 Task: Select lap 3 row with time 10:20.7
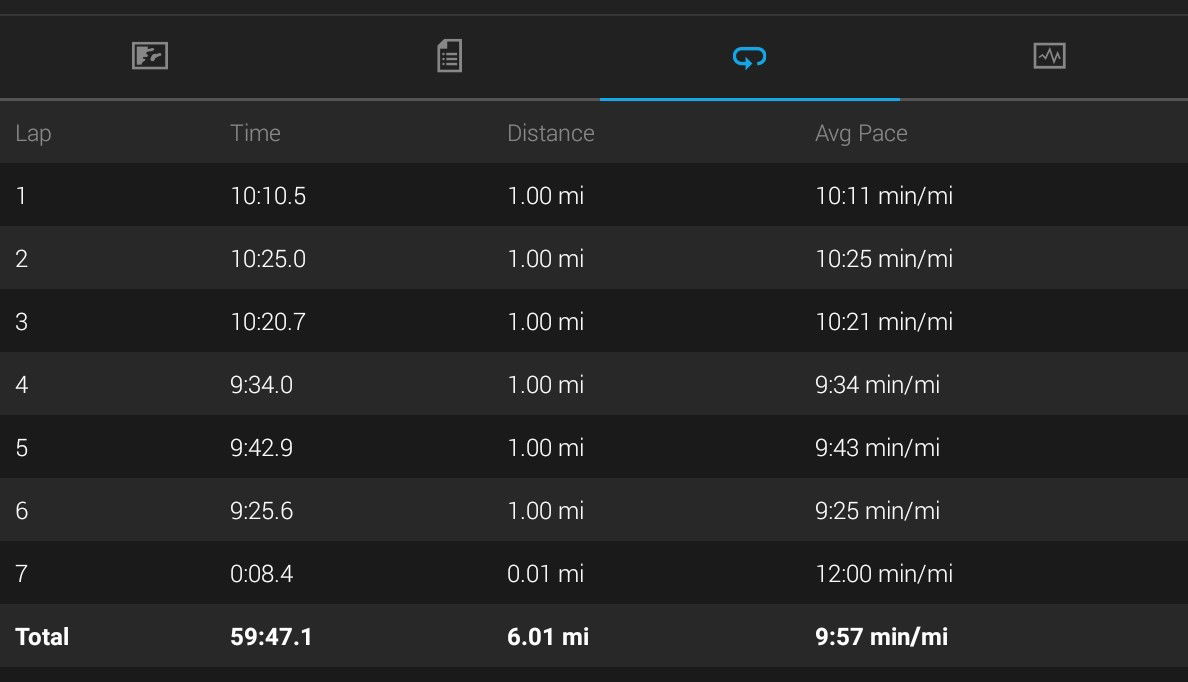[x=594, y=321]
